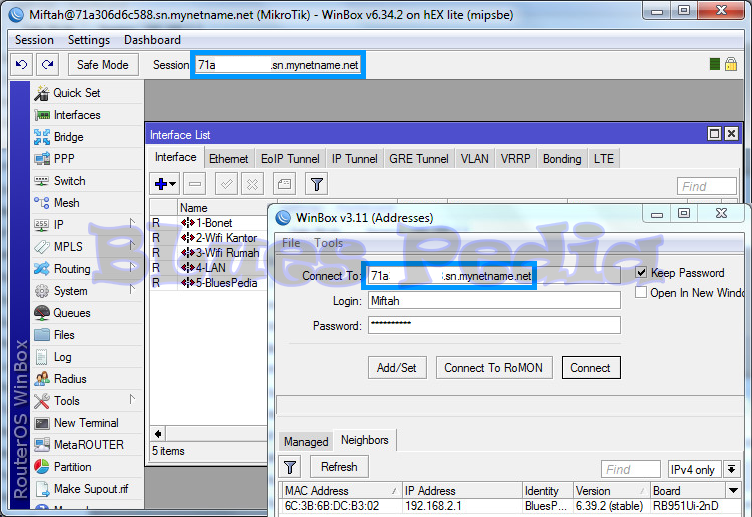Click the Interface List left scroll arrow

coord(158,434)
